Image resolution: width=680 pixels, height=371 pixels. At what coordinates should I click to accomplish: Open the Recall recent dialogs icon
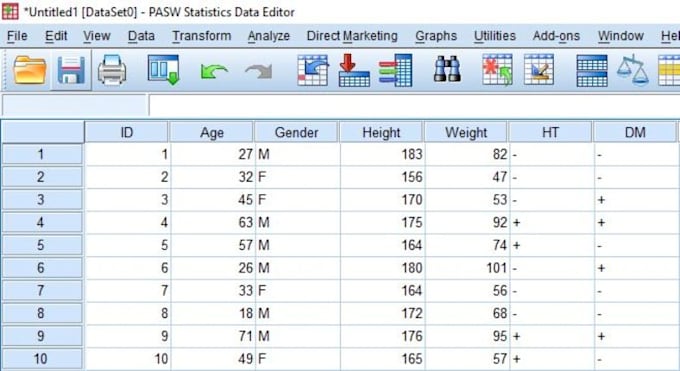pos(163,69)
